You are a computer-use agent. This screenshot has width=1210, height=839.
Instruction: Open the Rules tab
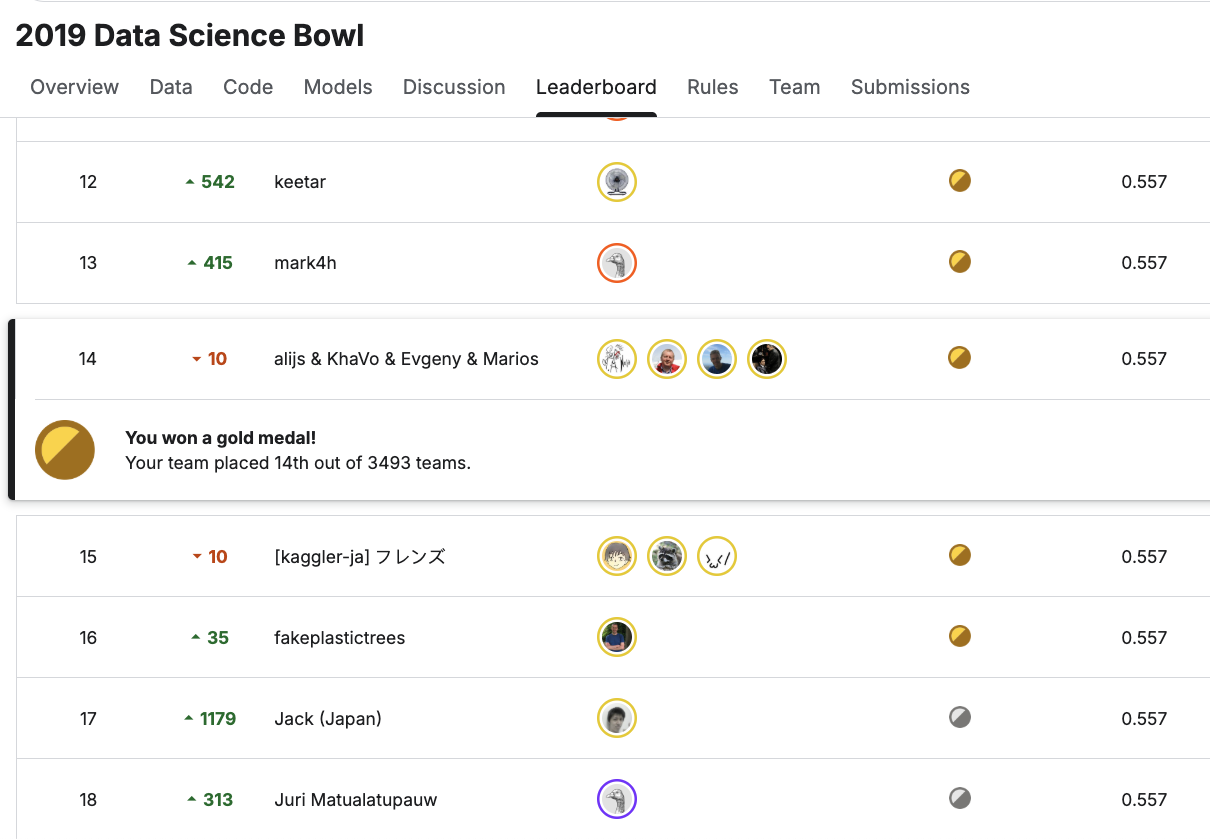[x=713, y=87]
